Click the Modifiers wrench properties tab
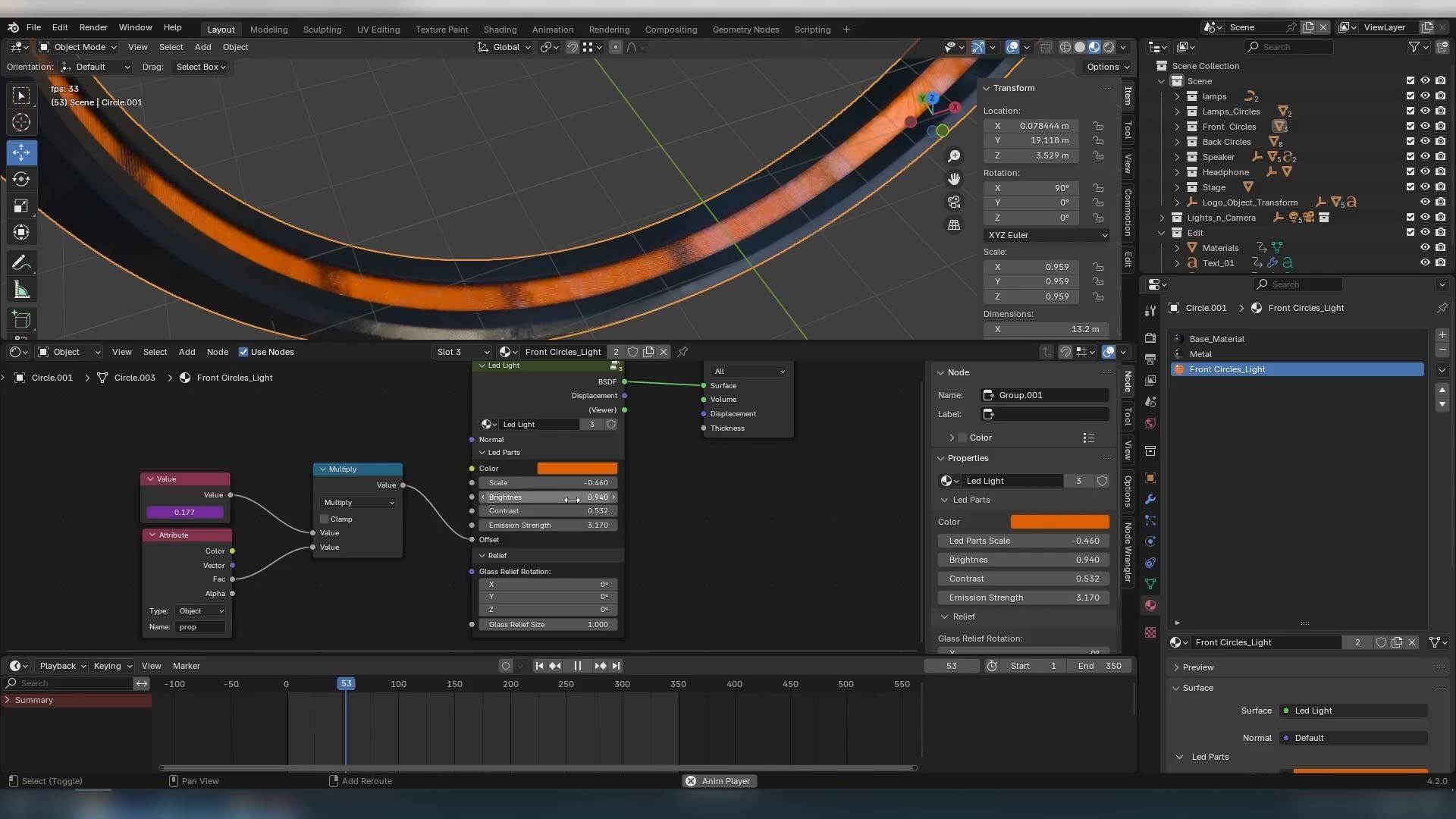1456x819 pixels. point(1150,499)
